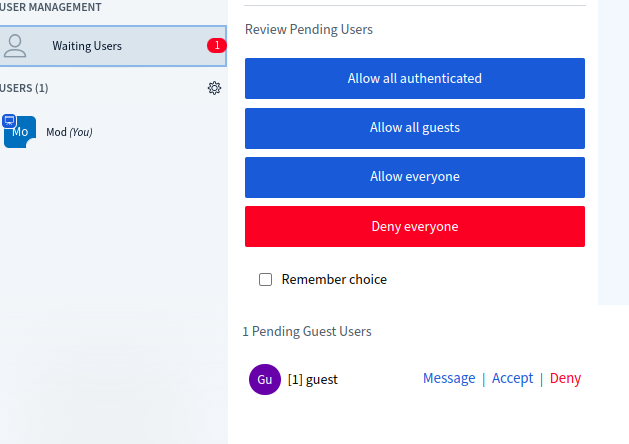Open the users list gear settings
This screenshot has height=444, width=629.
pos(214,88)
